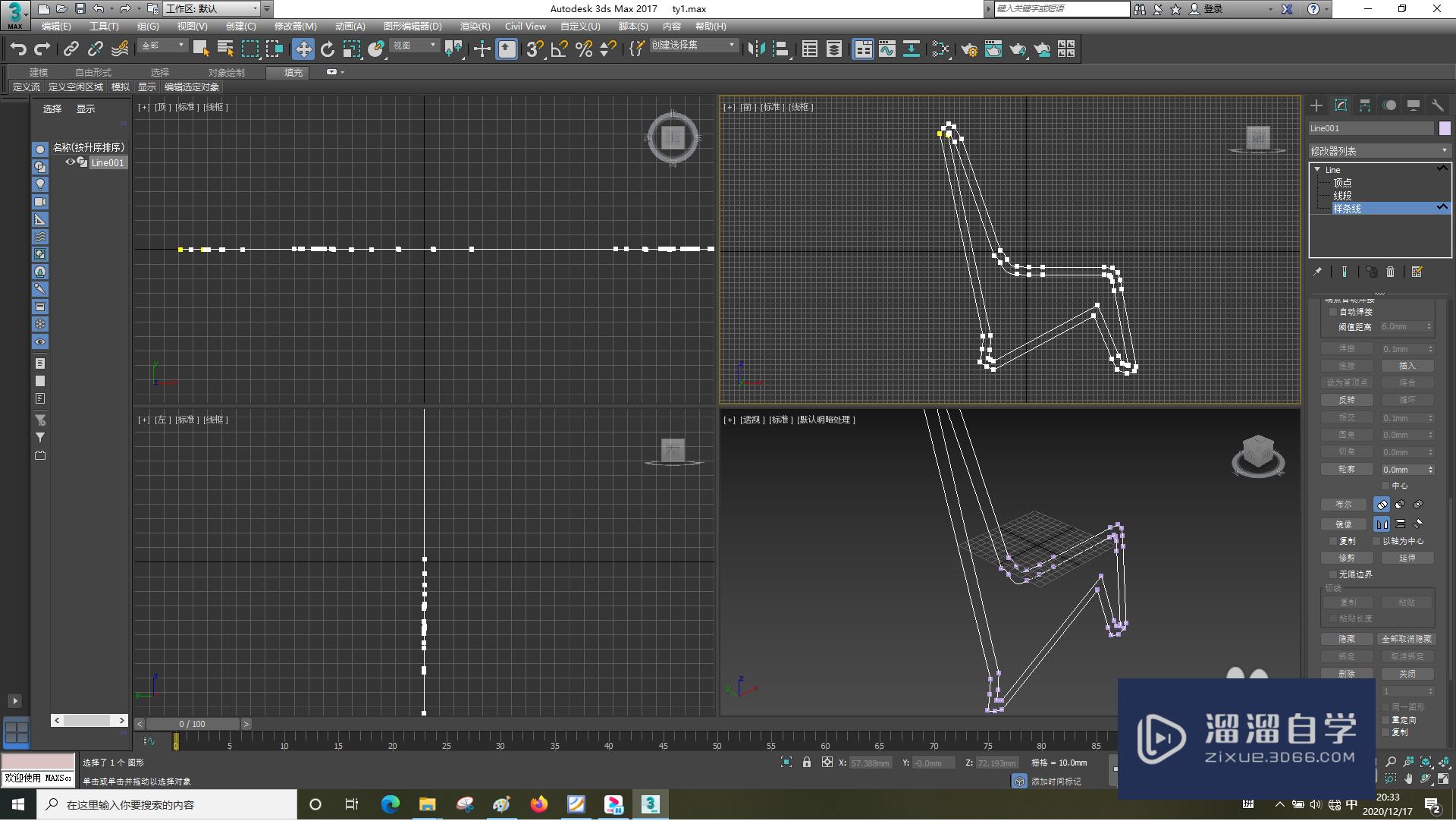1456x821 pixels.
Task: Activate the Select Object tool
Action: click(201, 49)
